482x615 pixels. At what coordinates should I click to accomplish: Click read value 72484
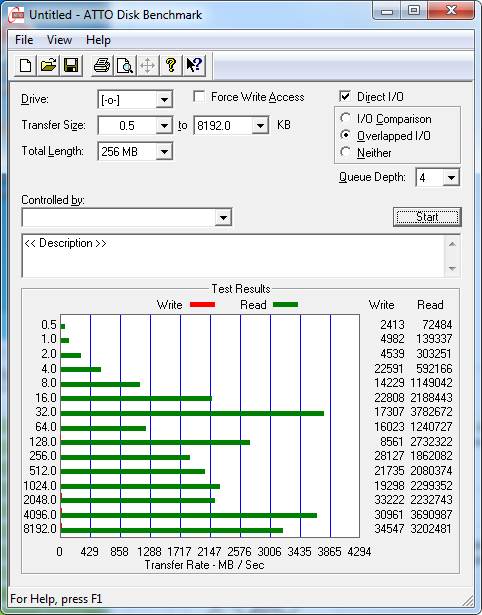(437, 325)
